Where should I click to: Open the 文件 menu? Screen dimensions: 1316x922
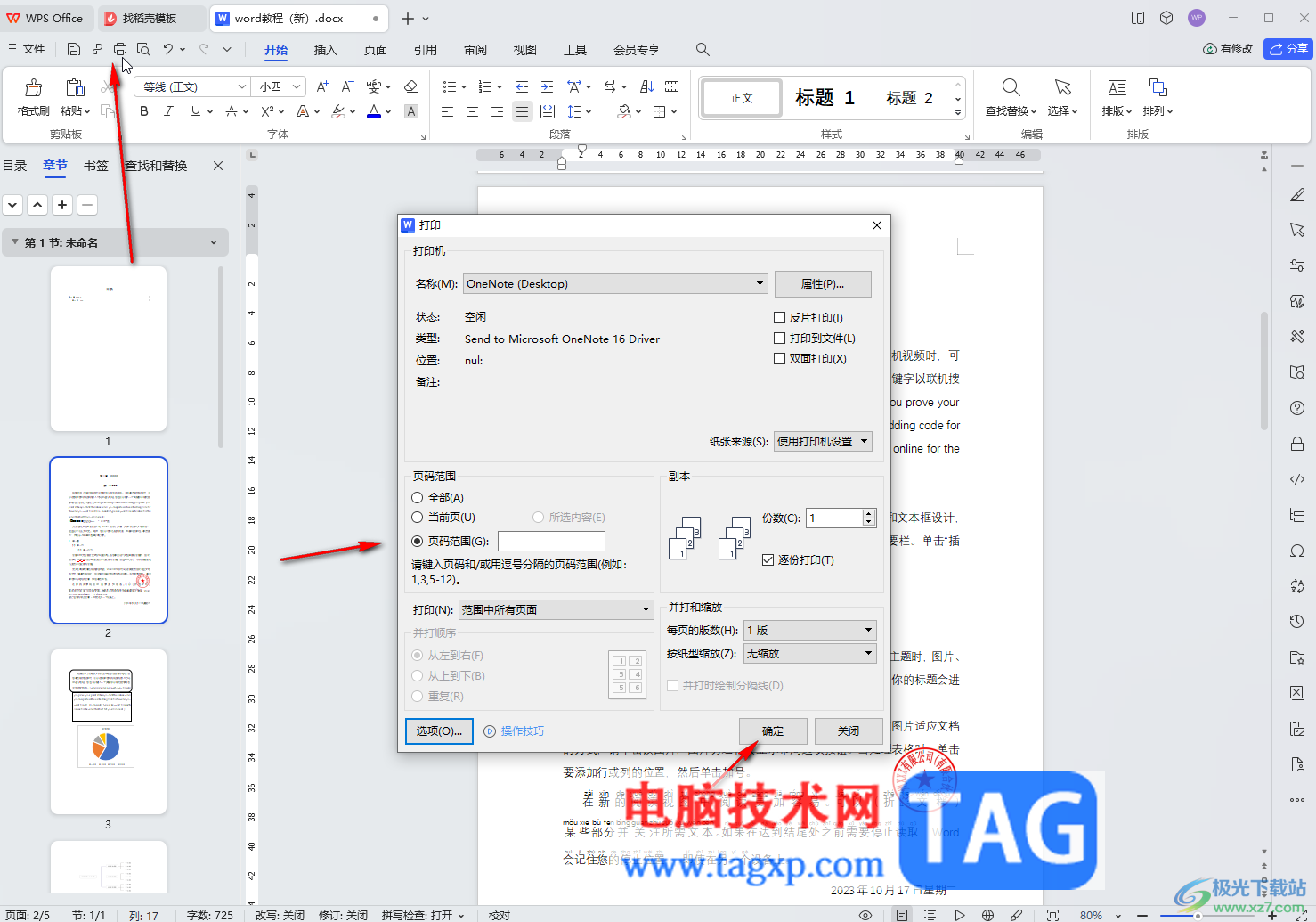click(27, 49)
